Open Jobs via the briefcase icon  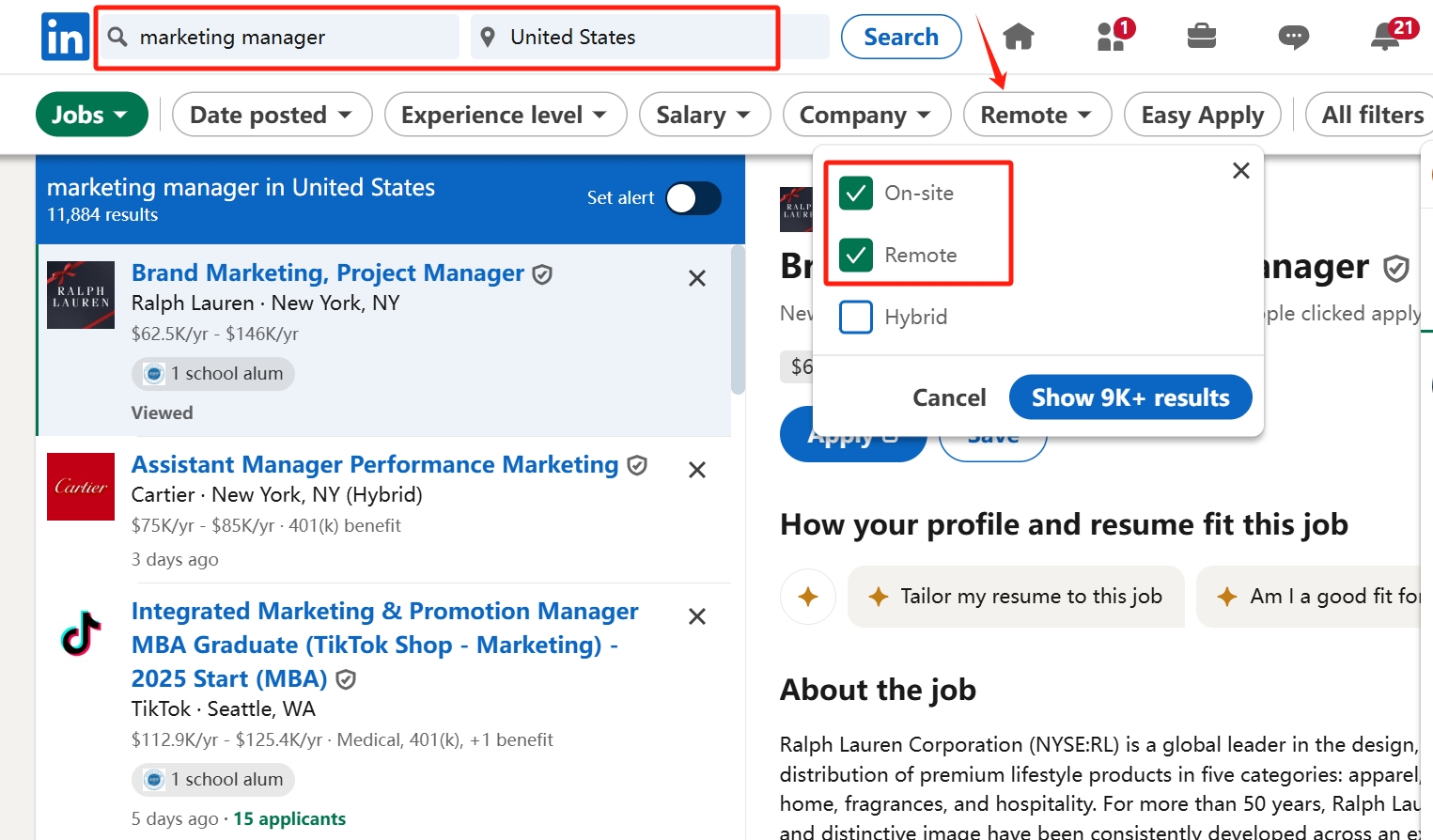pos(1201,37)
